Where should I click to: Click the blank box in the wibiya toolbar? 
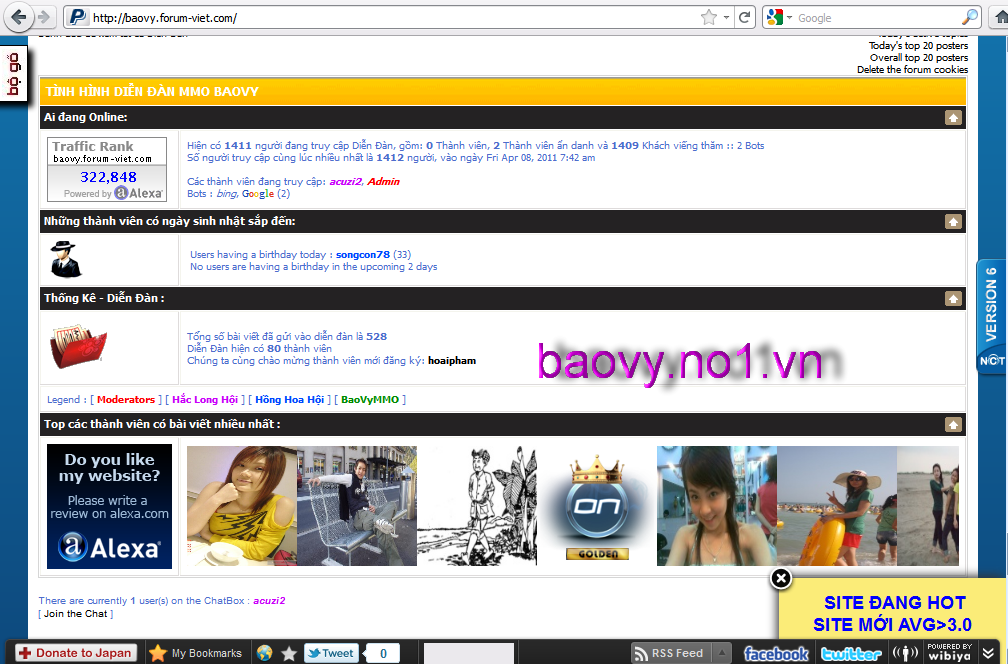click(469, 653)
